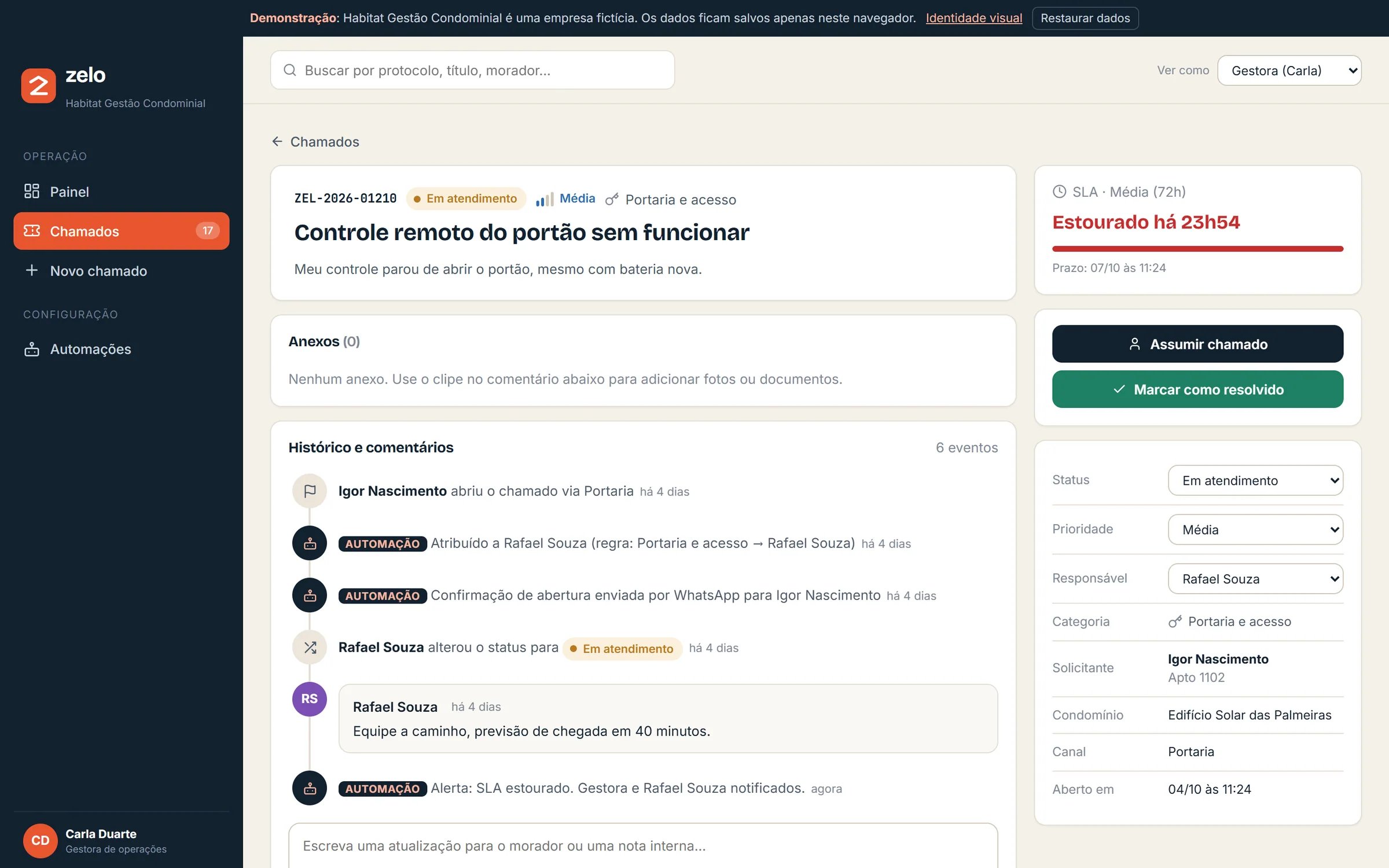Click the flag icon of Igor Nascimento event
Image resolution: width=1389 pixels, height=868 pixels.
point(310,491)
